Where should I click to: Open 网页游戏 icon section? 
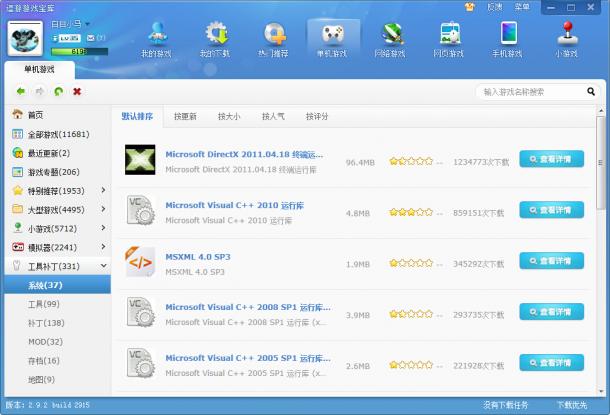click(x=449, y=40)
